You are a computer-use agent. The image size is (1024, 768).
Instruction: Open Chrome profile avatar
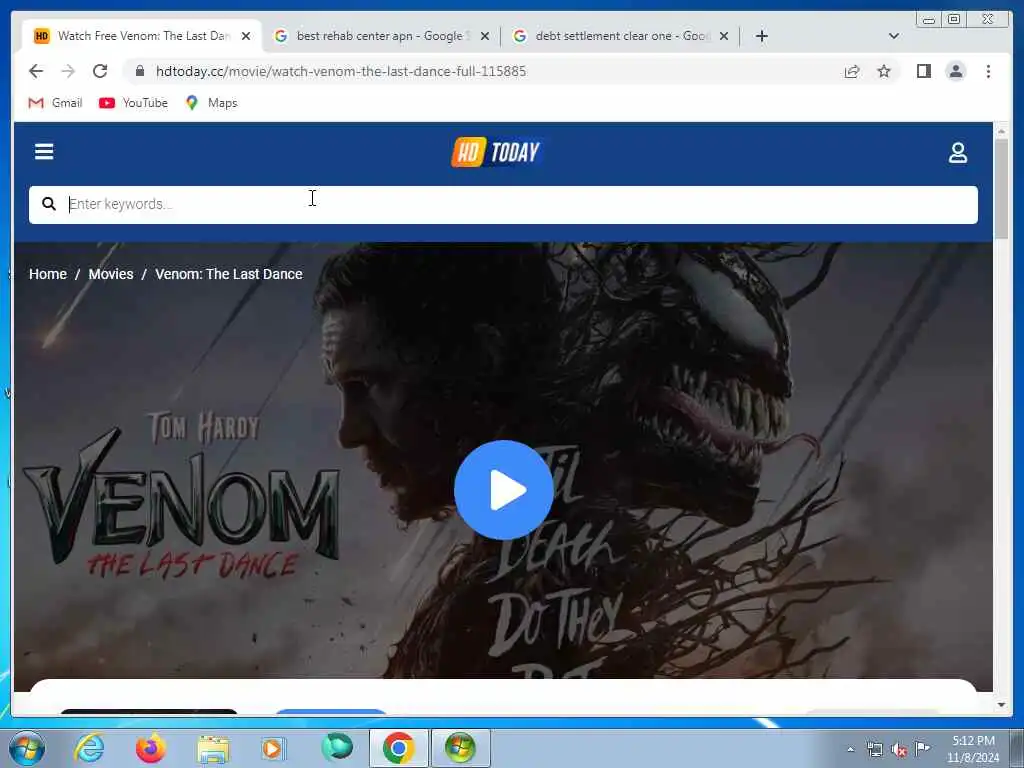(955, 71)
